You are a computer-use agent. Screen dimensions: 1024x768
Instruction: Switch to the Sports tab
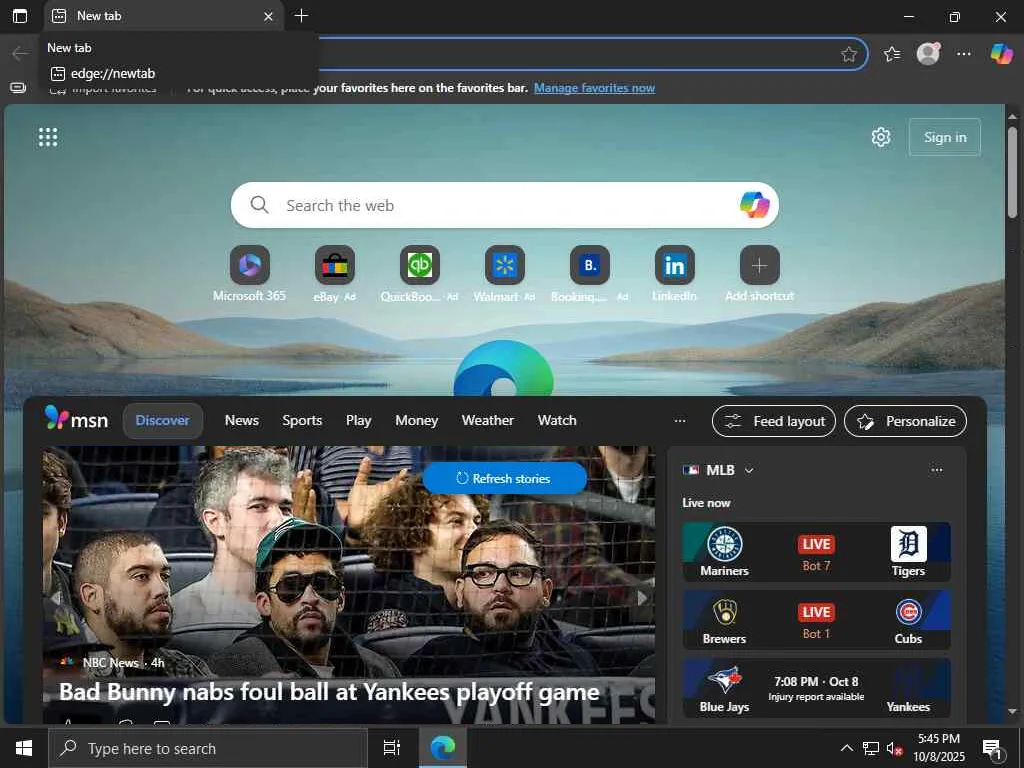[x=302, y=421]
